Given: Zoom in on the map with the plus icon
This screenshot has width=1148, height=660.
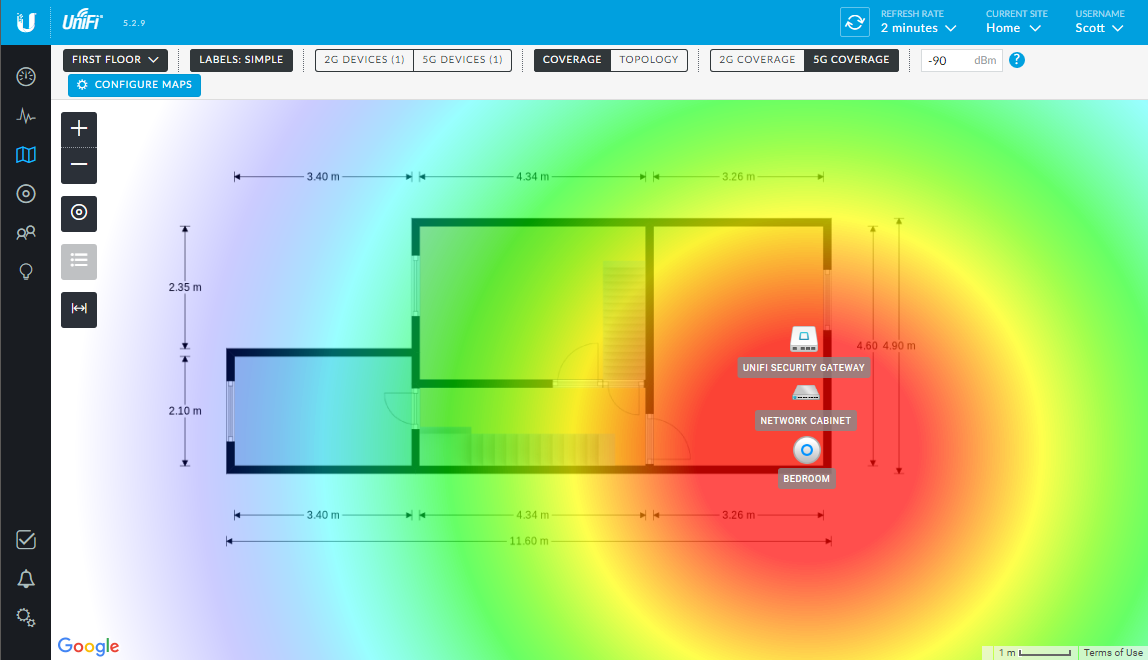Looking at the screenshot, I should [78, 128].
